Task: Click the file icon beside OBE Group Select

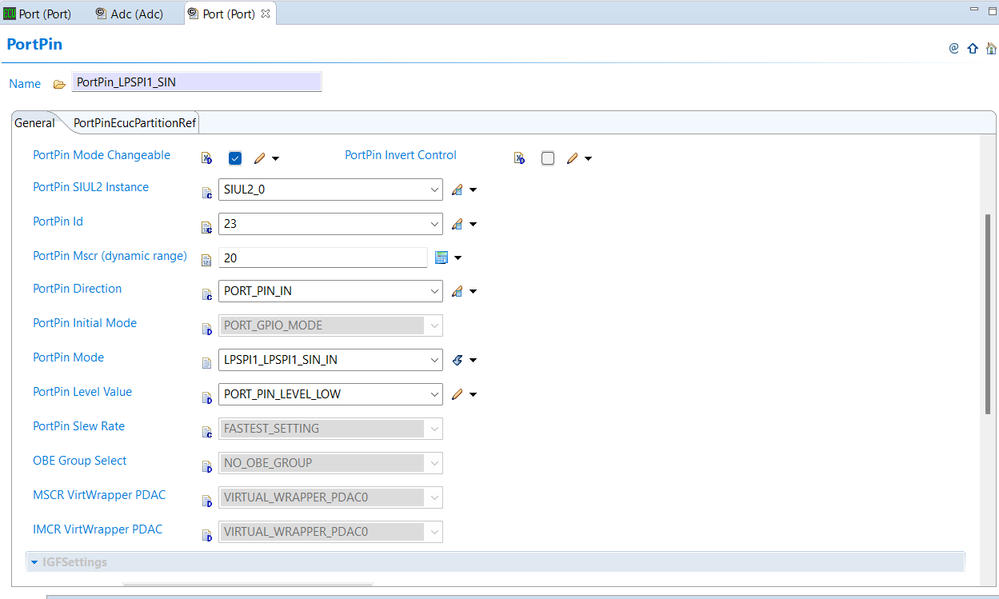Action: coord(206,466)
